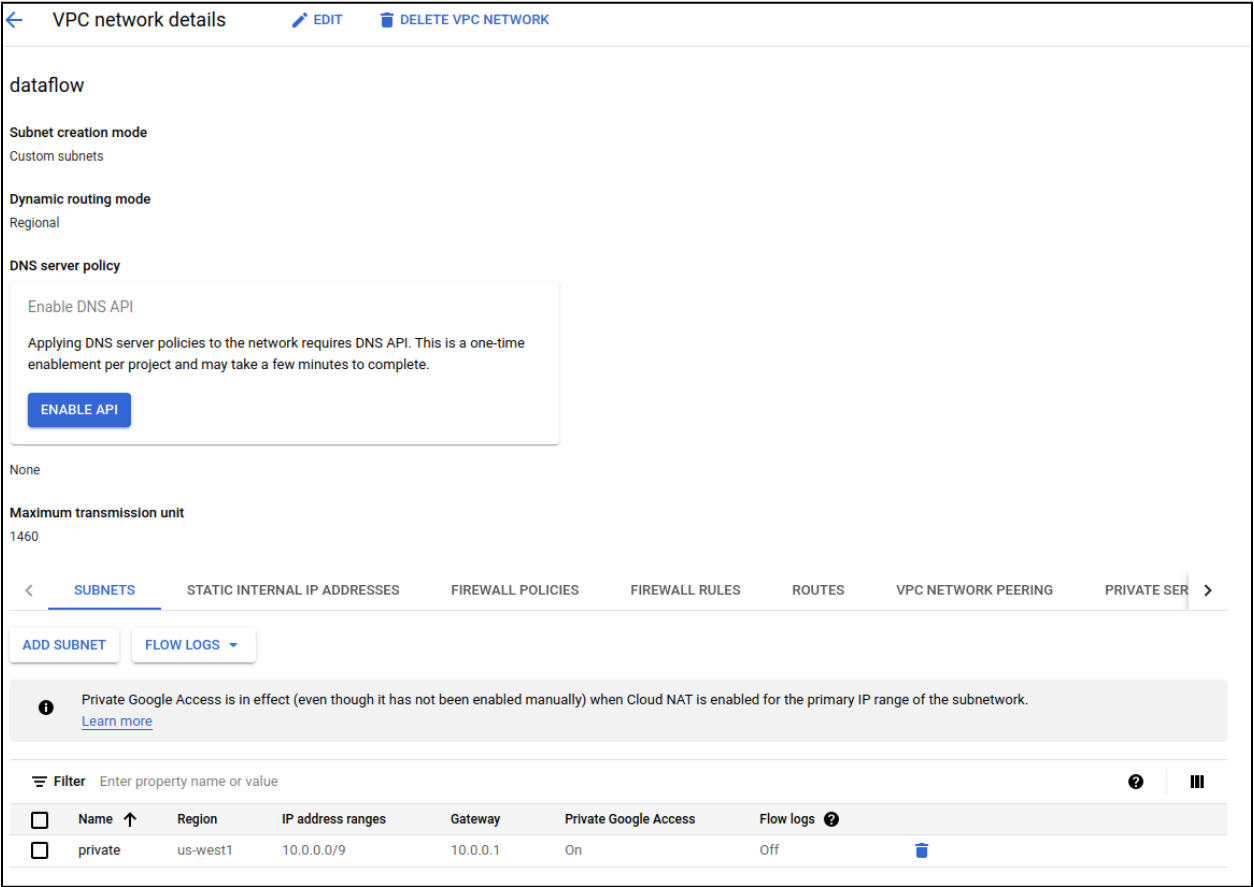Screen dimensions: 1254x887
Task: Click the Filter icon
Action: (40, 781)
